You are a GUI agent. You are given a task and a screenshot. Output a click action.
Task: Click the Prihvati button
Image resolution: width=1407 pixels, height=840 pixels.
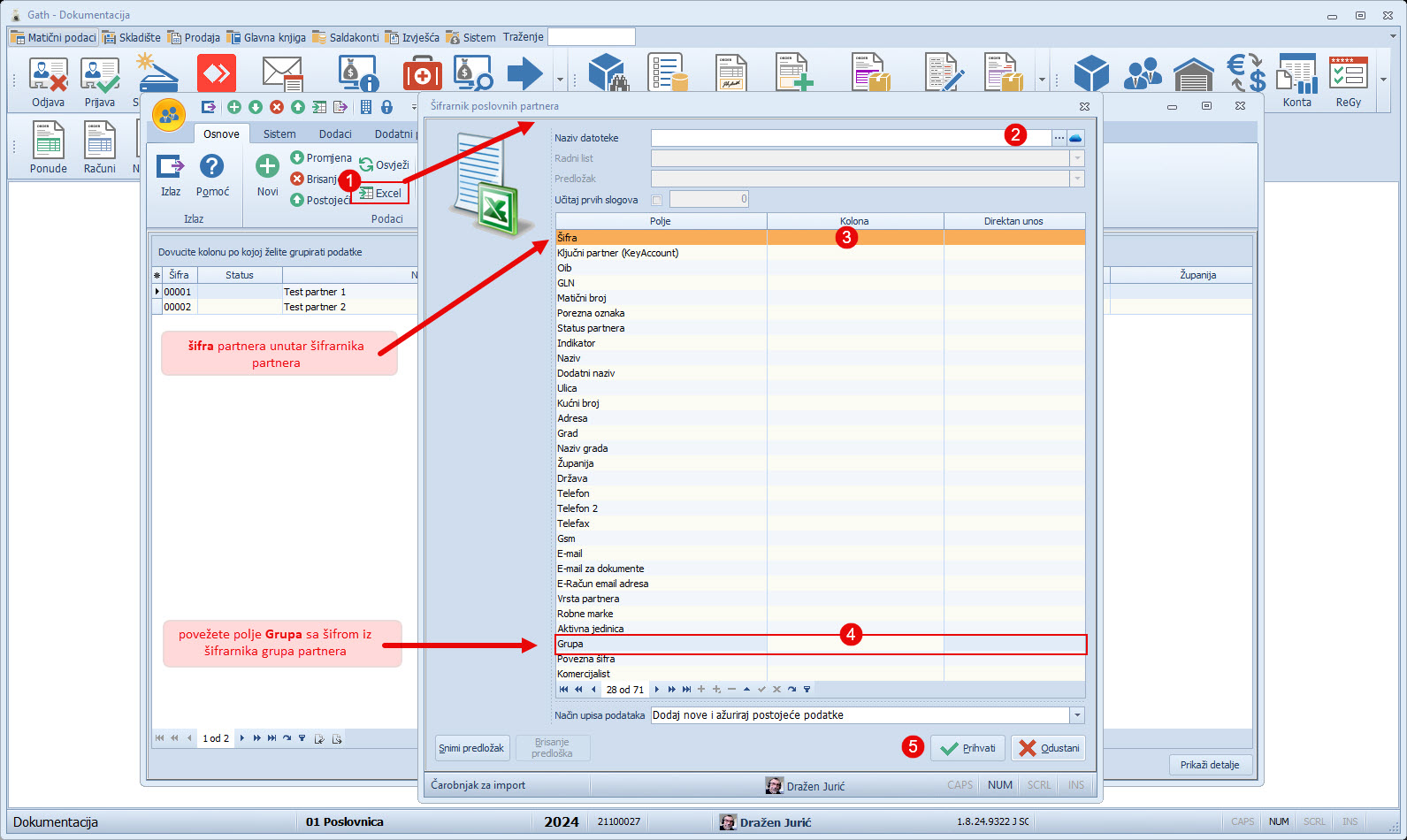(967, 748)
